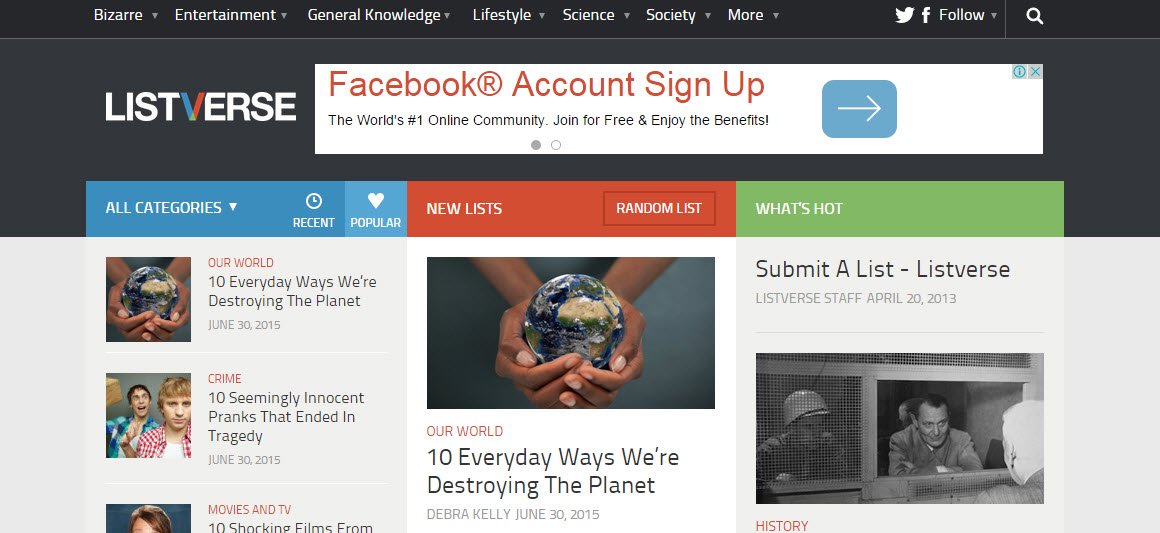Open the Seemingly Innocent Pranks thumbnail
The height and width of the screenshot is (533, 1160).
pos(148,415)
